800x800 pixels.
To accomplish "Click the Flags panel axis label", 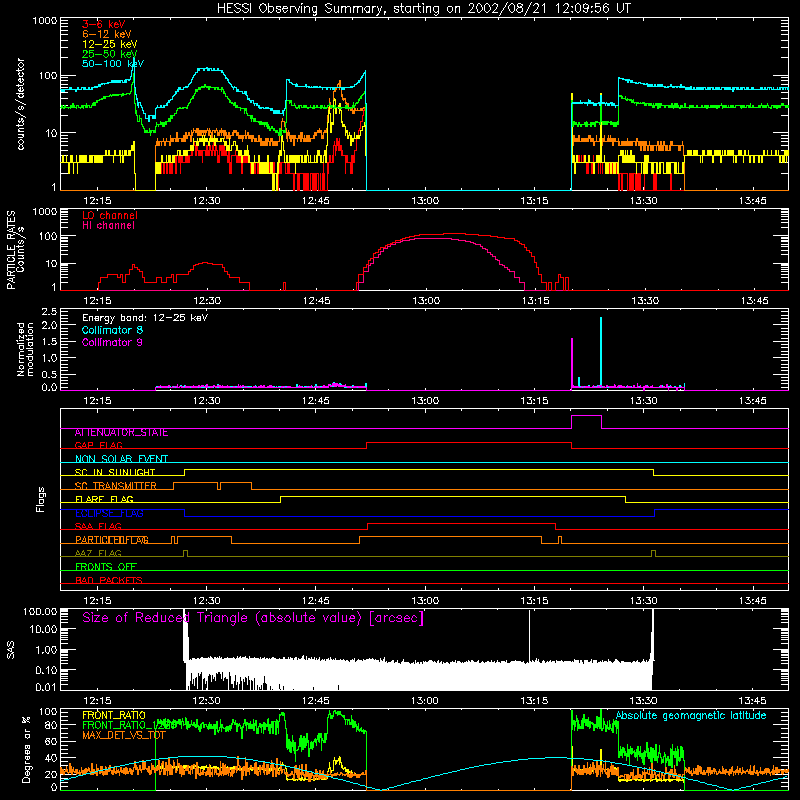I will pyautogui.click(x=40, y=499).
